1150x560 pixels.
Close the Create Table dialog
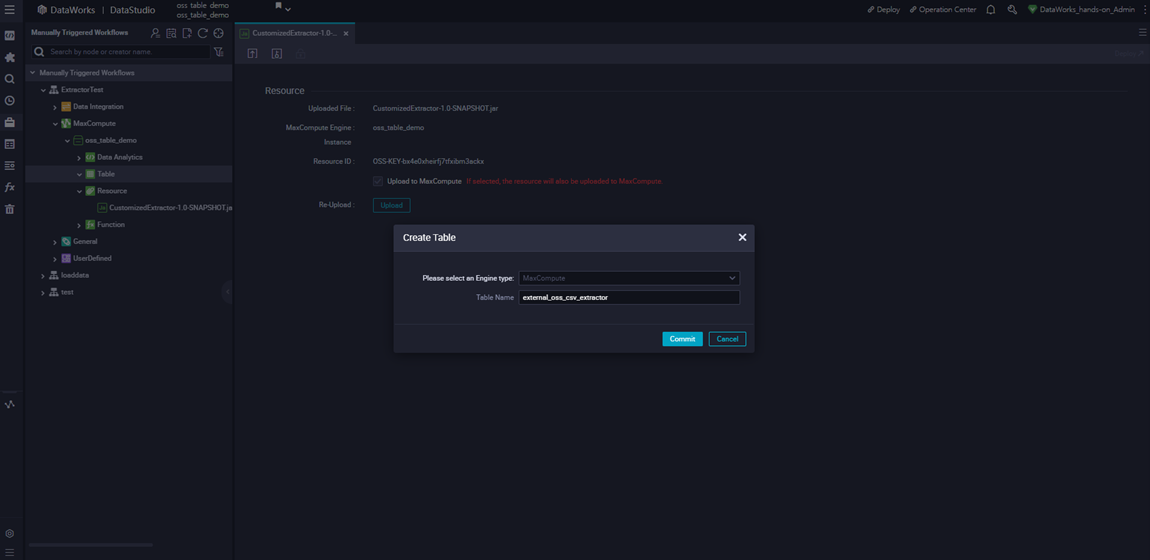(742, 237)
